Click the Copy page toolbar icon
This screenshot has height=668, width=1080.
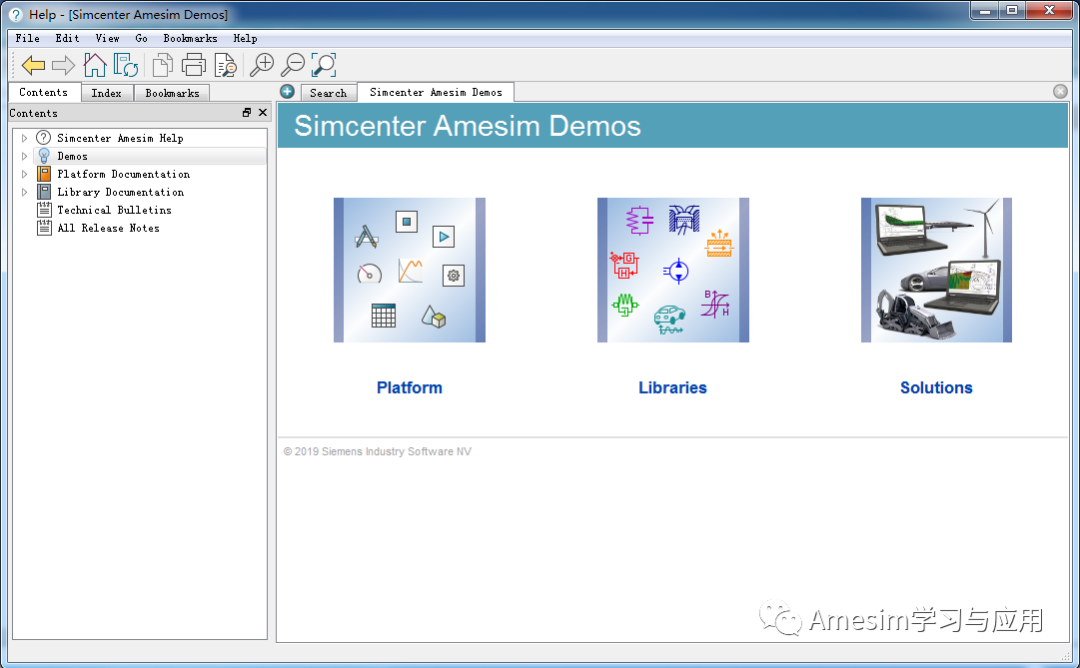pyautogui.click(x=161, y=64)
